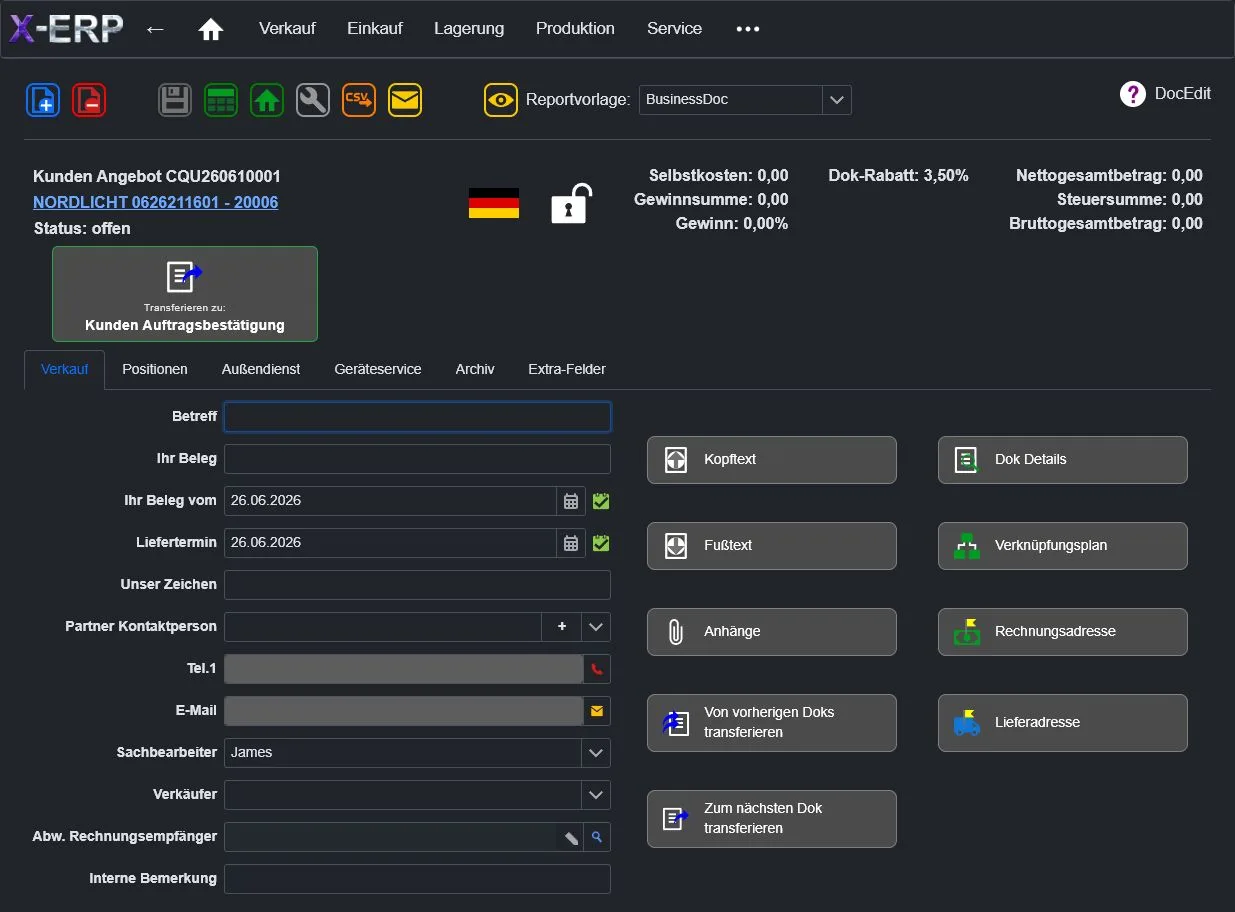Open the wrench settings icon
This screenshot has width=1235, height=912.
tap(313, 100)
